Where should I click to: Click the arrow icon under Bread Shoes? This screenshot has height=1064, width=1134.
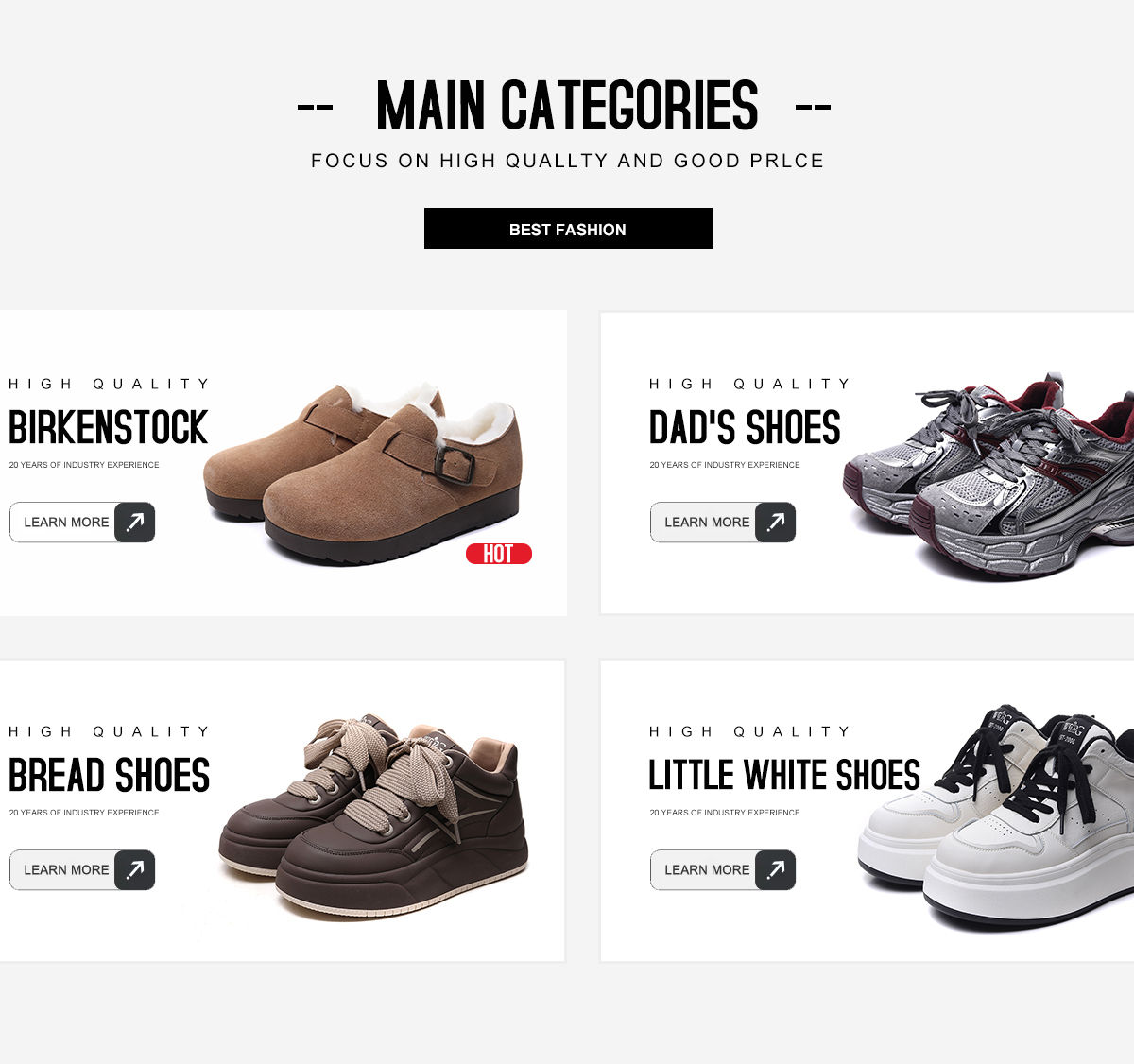(134, 869)
